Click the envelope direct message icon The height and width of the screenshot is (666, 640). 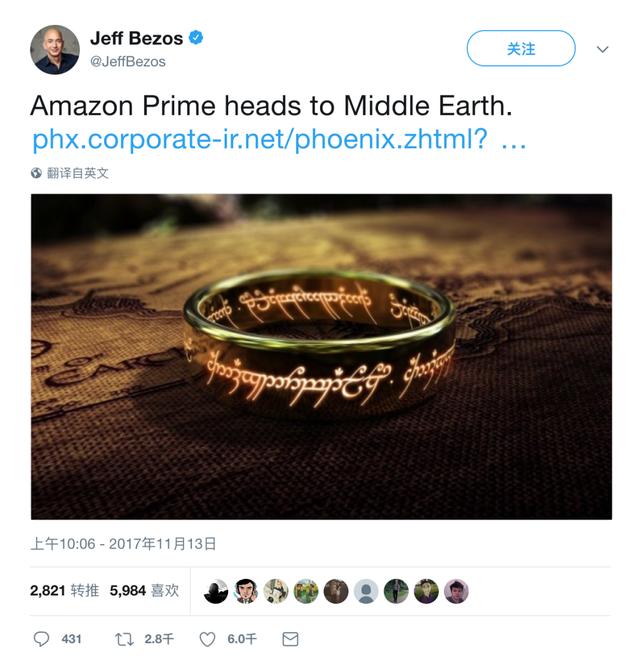(289, 638)
